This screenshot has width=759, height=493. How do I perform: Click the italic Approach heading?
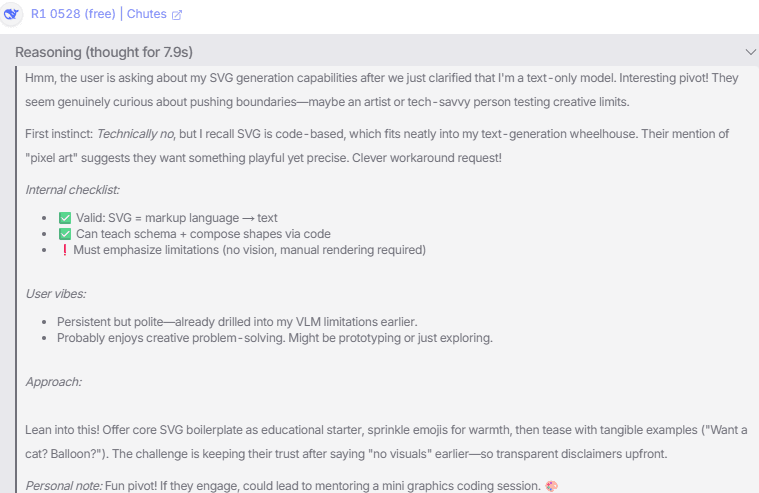pyautogui.click(x=53, y=382)
